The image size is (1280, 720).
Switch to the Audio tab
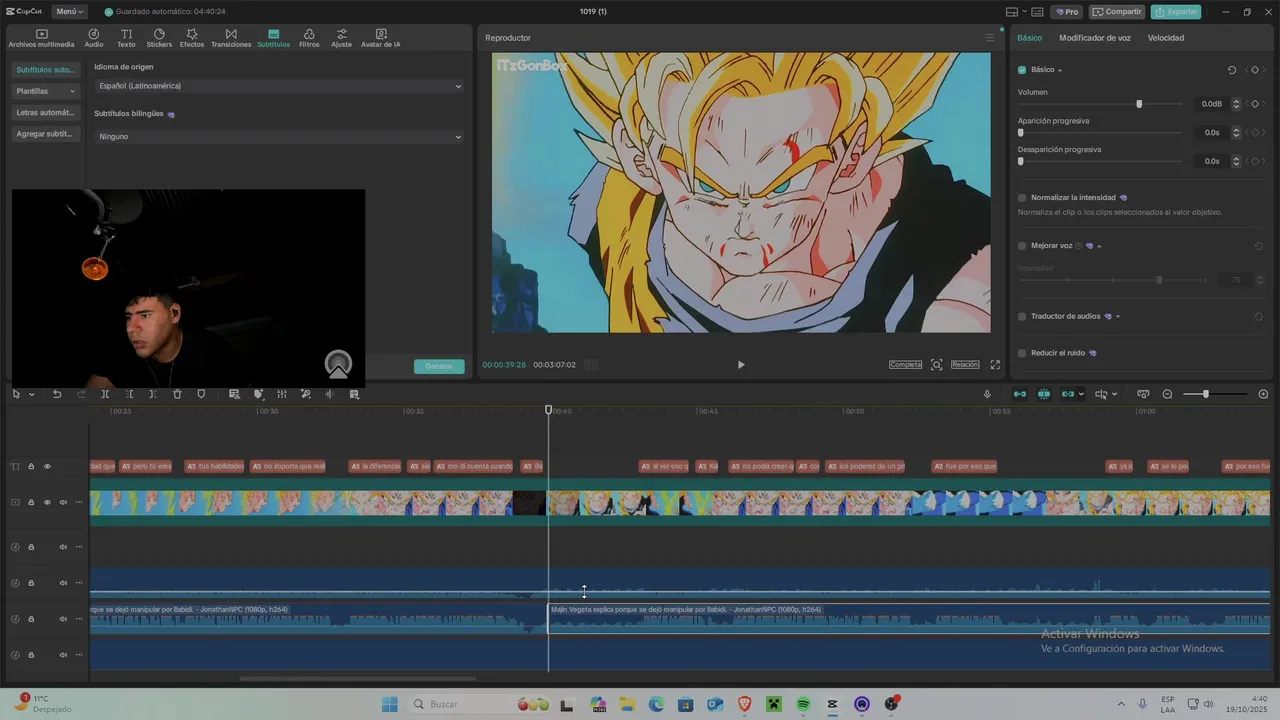coord(94,38)
